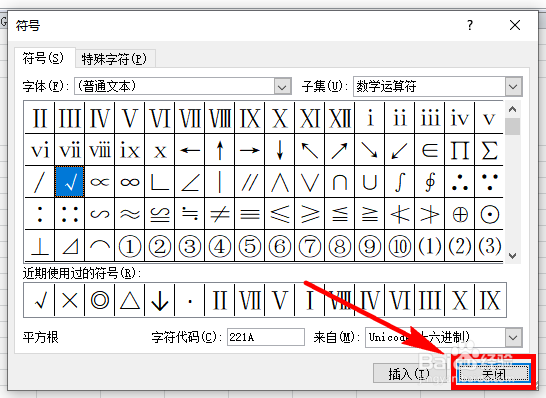This screenshot has width=546, height=398.
Task: Click the 关闭 close button
Action: 493,374
